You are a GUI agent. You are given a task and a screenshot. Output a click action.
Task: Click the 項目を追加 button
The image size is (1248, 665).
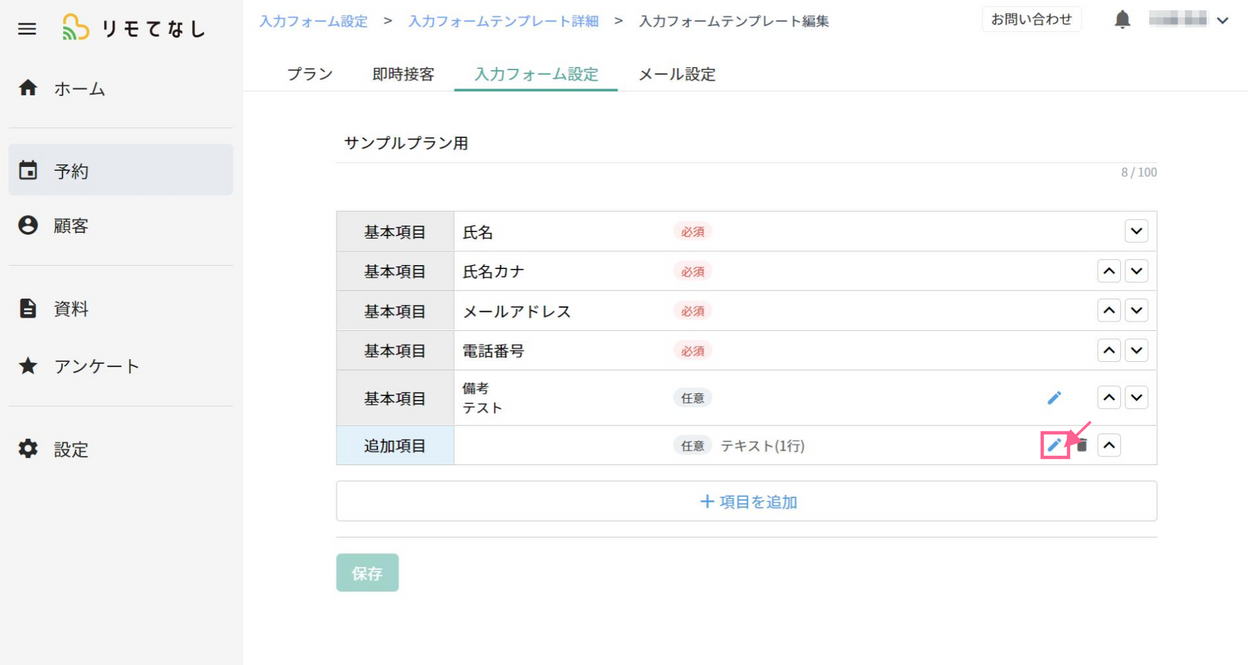point(746,502)
